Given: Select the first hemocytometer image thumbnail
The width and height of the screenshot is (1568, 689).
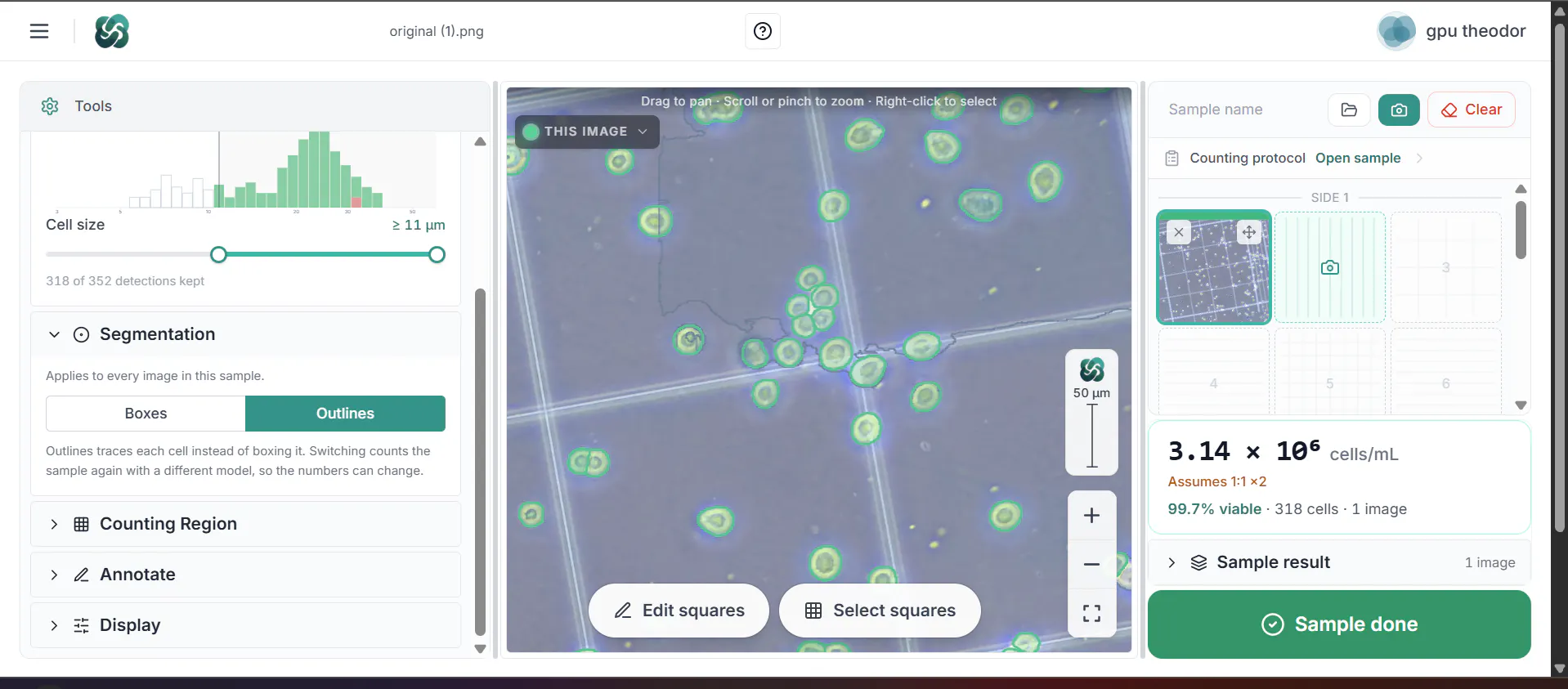Looking at the screenshot, I should [1214, 267].
